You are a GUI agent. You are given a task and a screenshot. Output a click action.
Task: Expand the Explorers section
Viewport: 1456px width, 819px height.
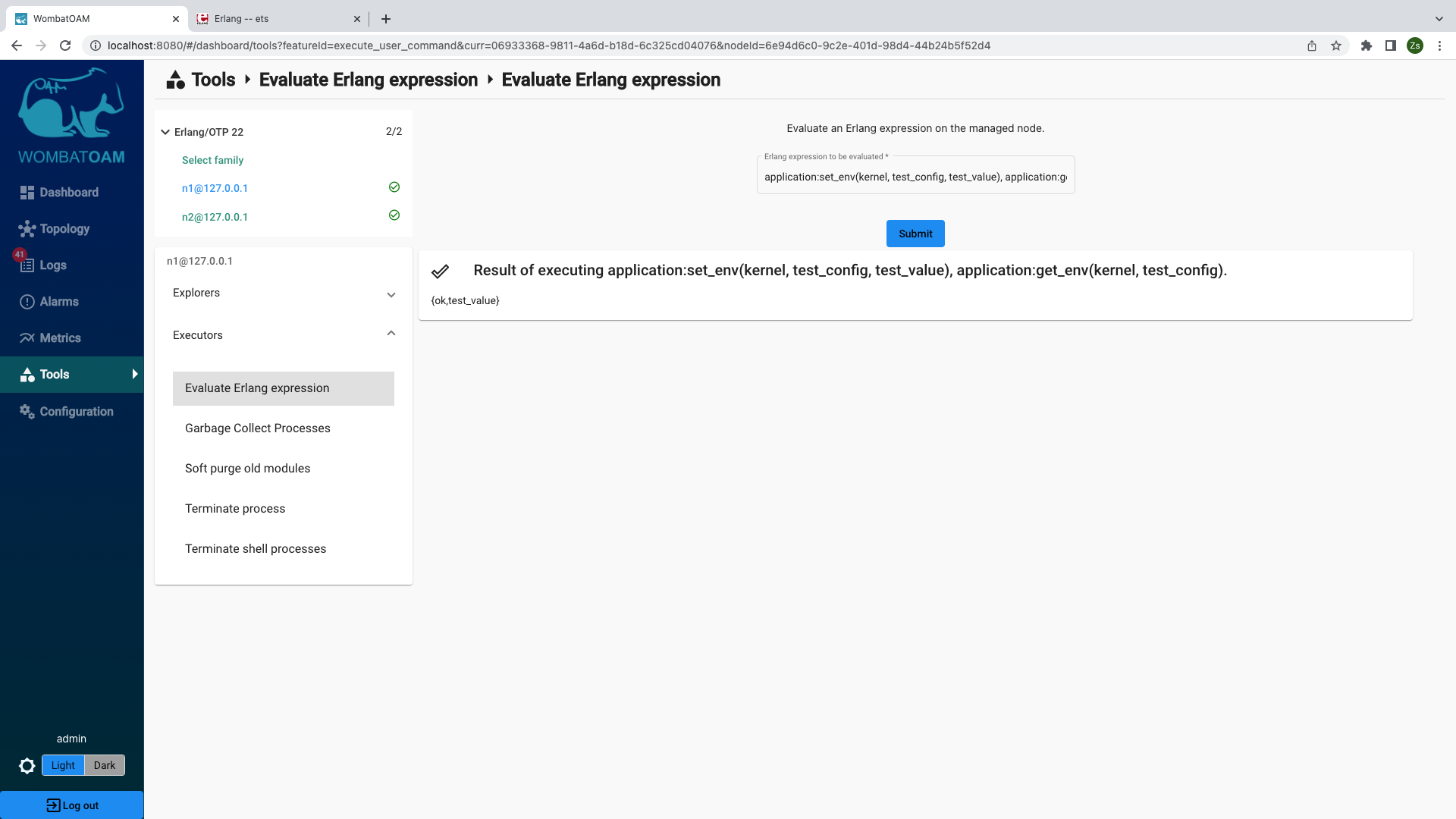click(x=284, y=293)
